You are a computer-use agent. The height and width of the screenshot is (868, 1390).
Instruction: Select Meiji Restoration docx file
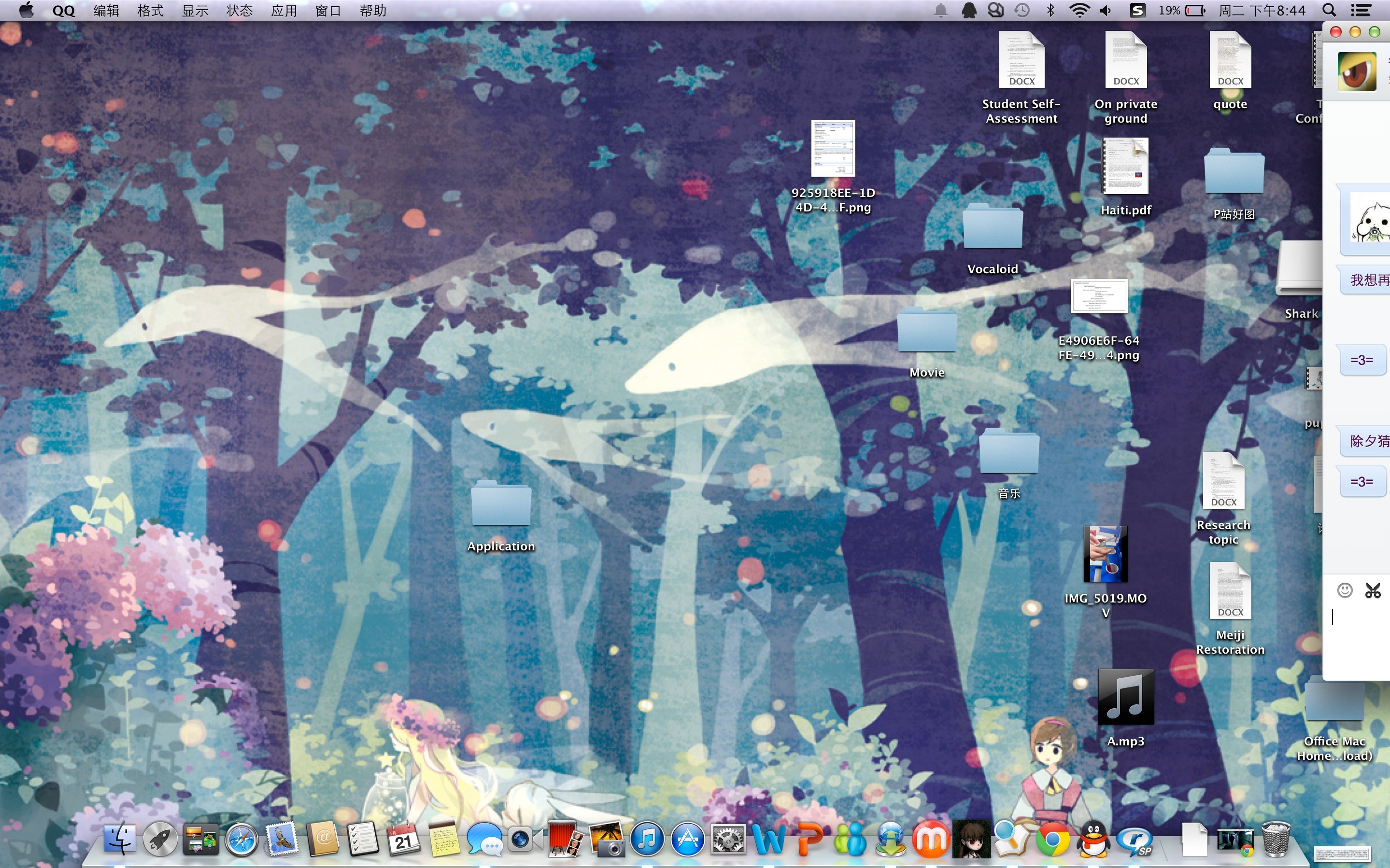pos(1231,609)
